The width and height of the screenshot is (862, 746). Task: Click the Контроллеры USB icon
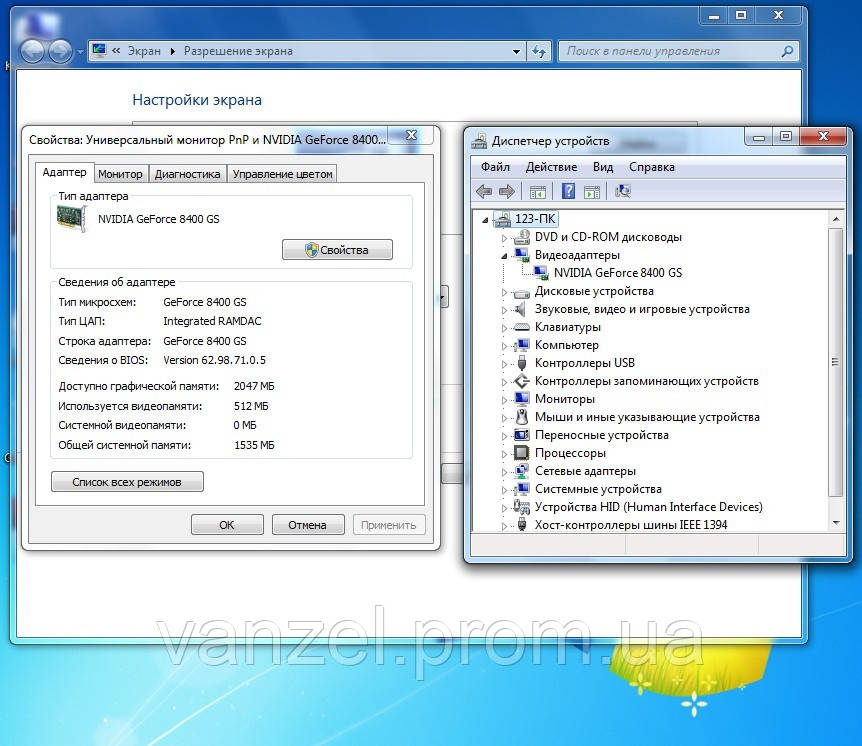522,363
